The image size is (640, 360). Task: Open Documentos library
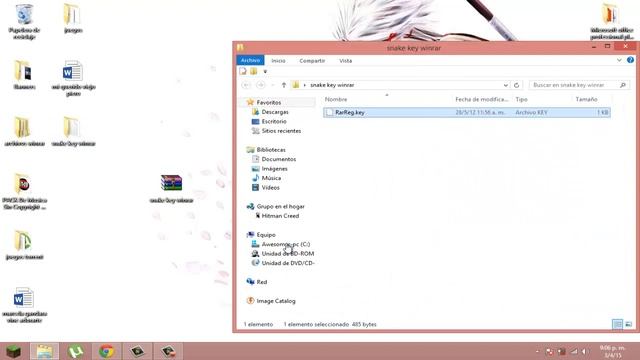(x=279, y=159)
